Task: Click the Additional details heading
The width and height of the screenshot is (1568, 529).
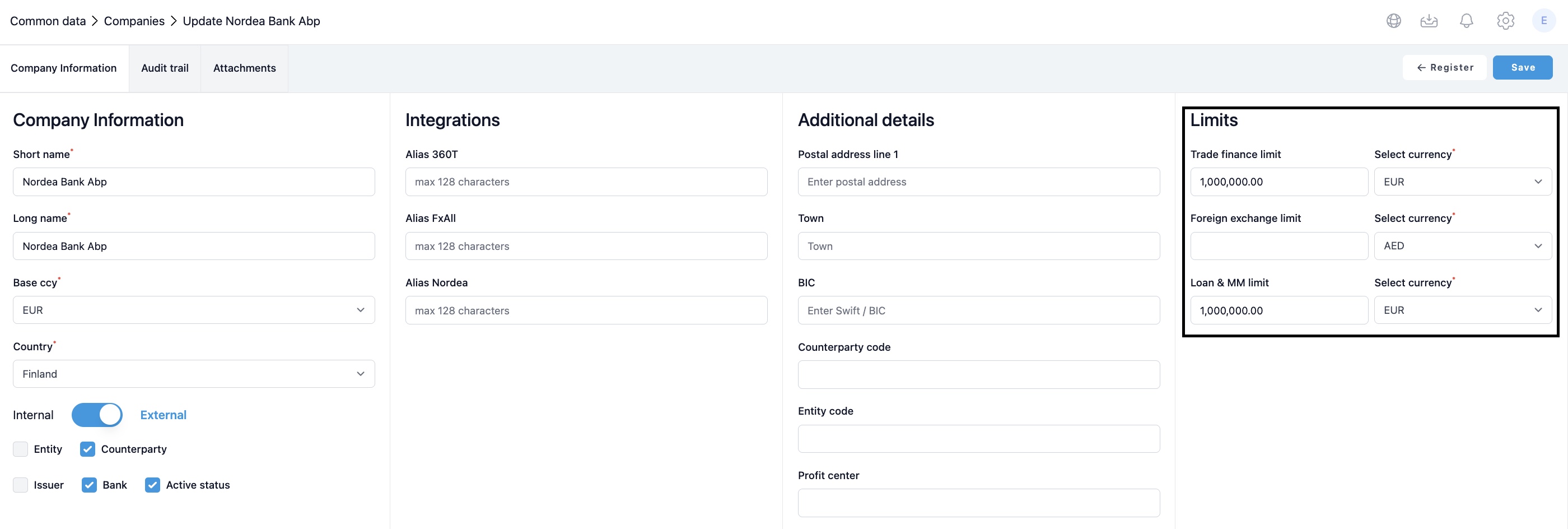Action: coord(866,120)
